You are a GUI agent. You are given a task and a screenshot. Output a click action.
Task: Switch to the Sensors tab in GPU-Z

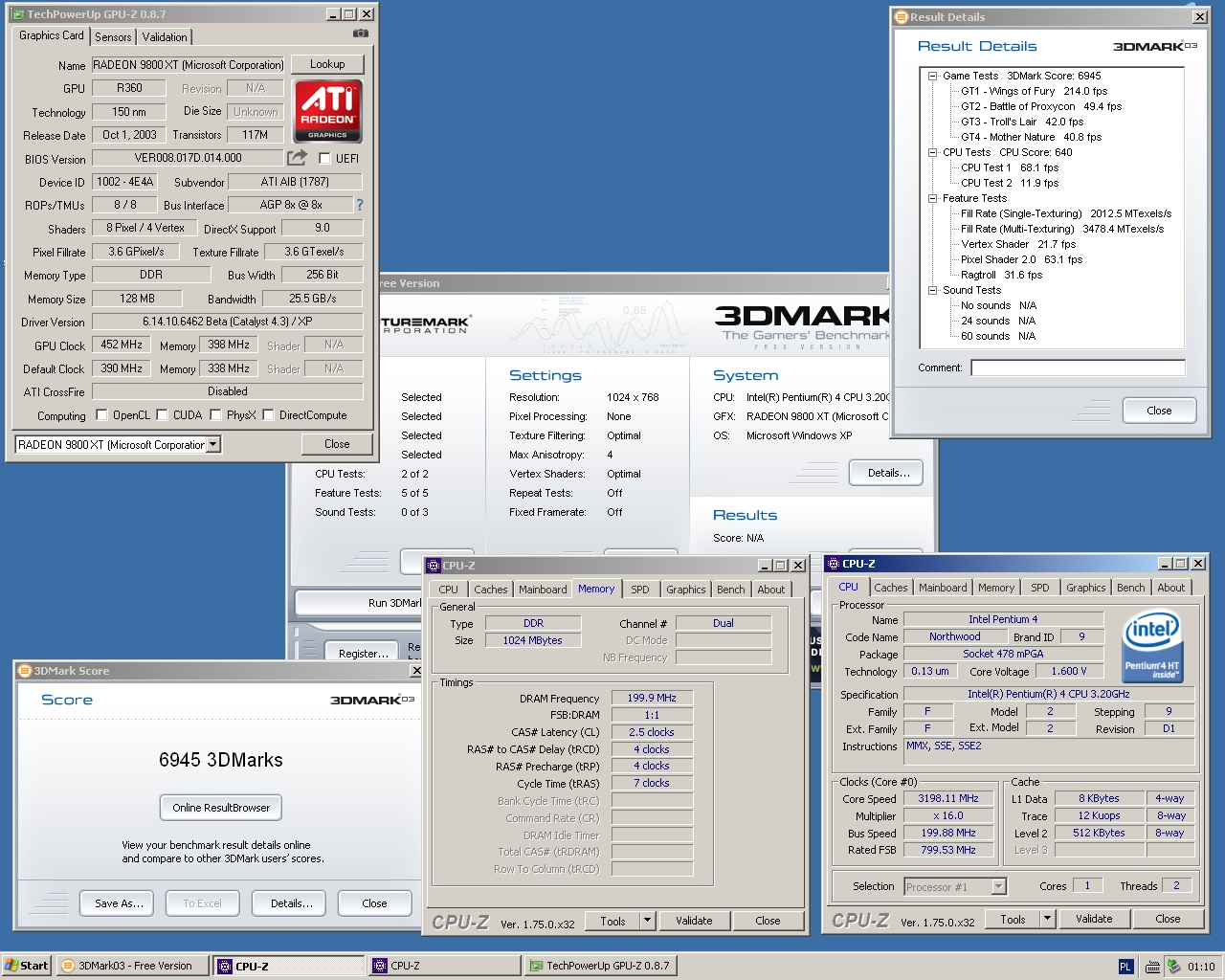pyautogui.click(x=113, y=37)
